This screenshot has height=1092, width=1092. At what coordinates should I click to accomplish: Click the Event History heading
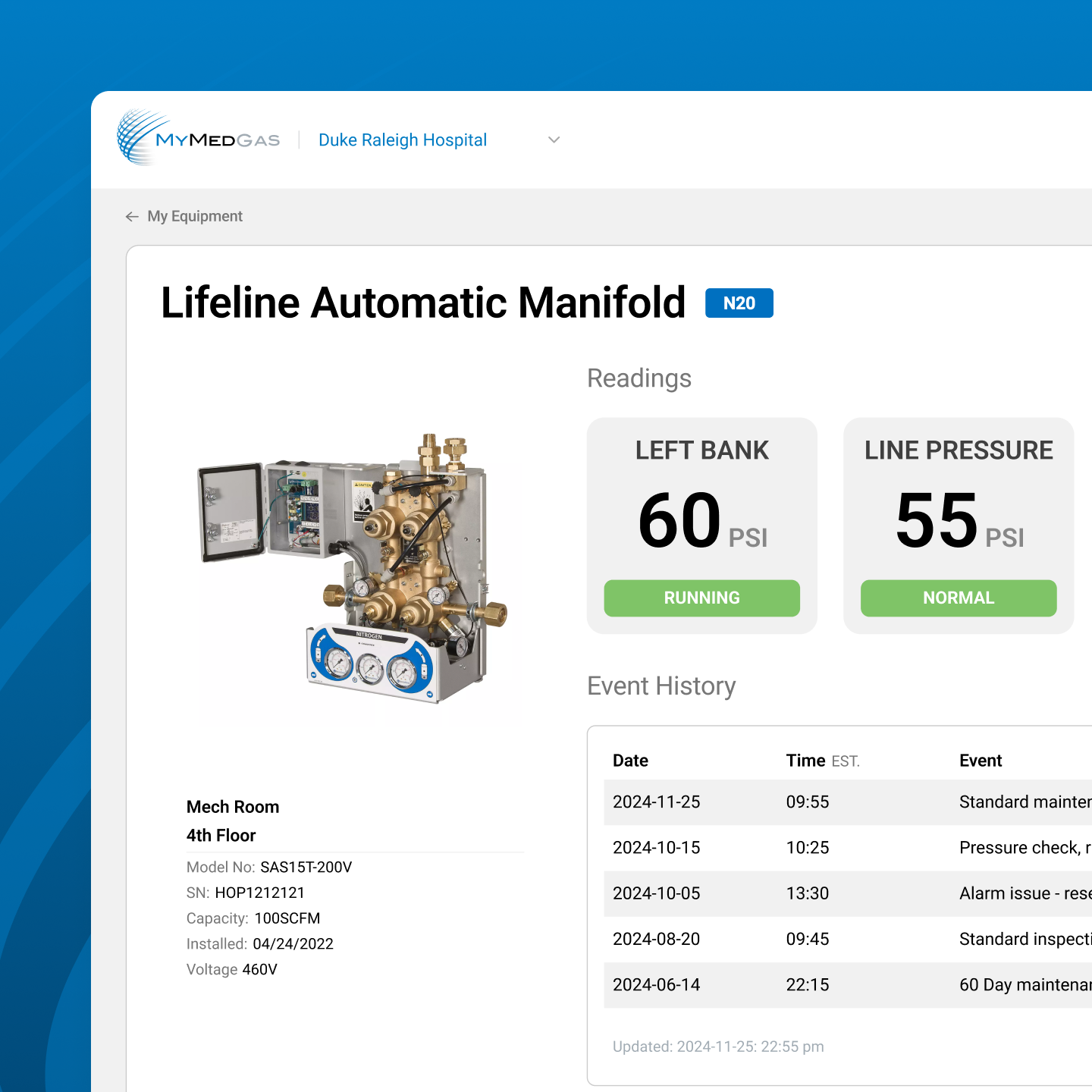[x=661, y=686]
